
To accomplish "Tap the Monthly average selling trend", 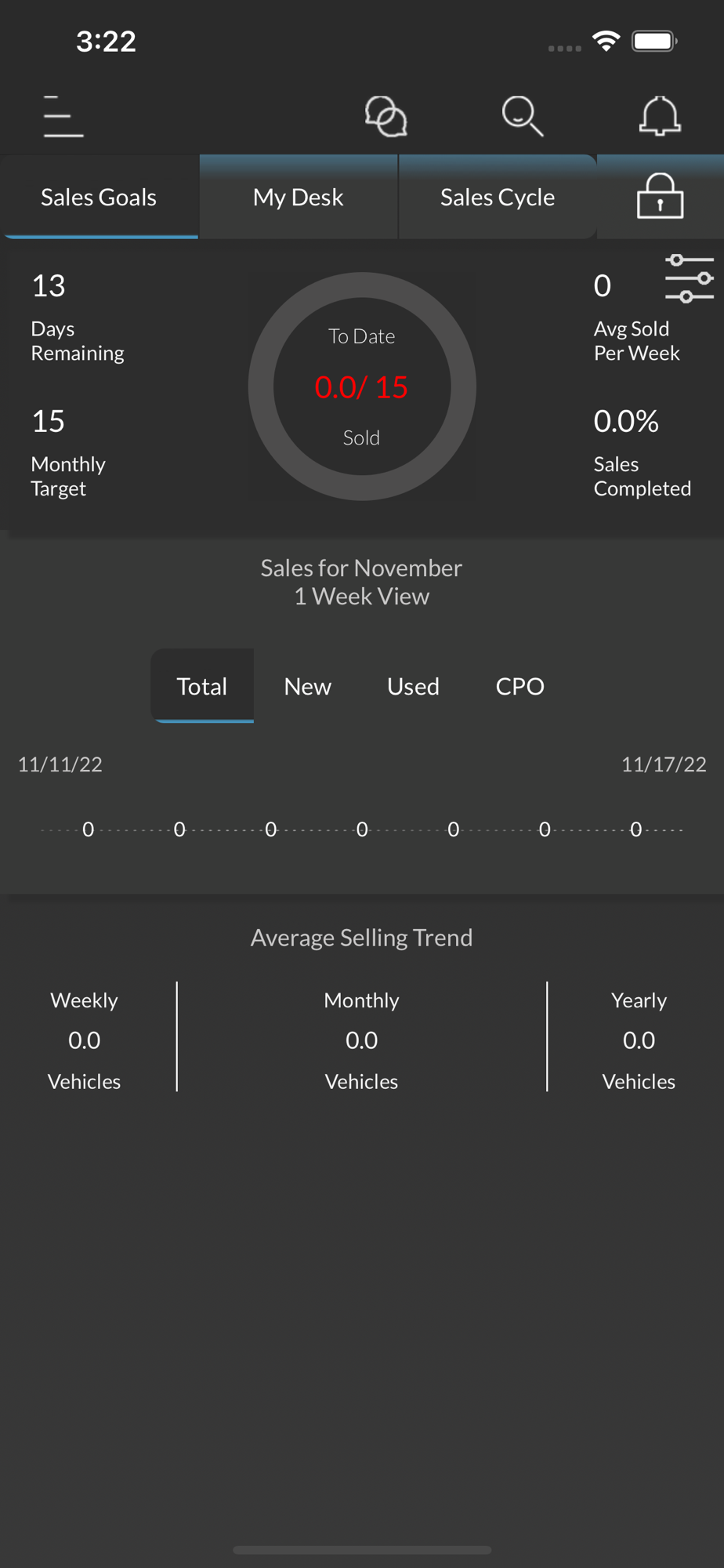I will click(x=362, y=1040).
